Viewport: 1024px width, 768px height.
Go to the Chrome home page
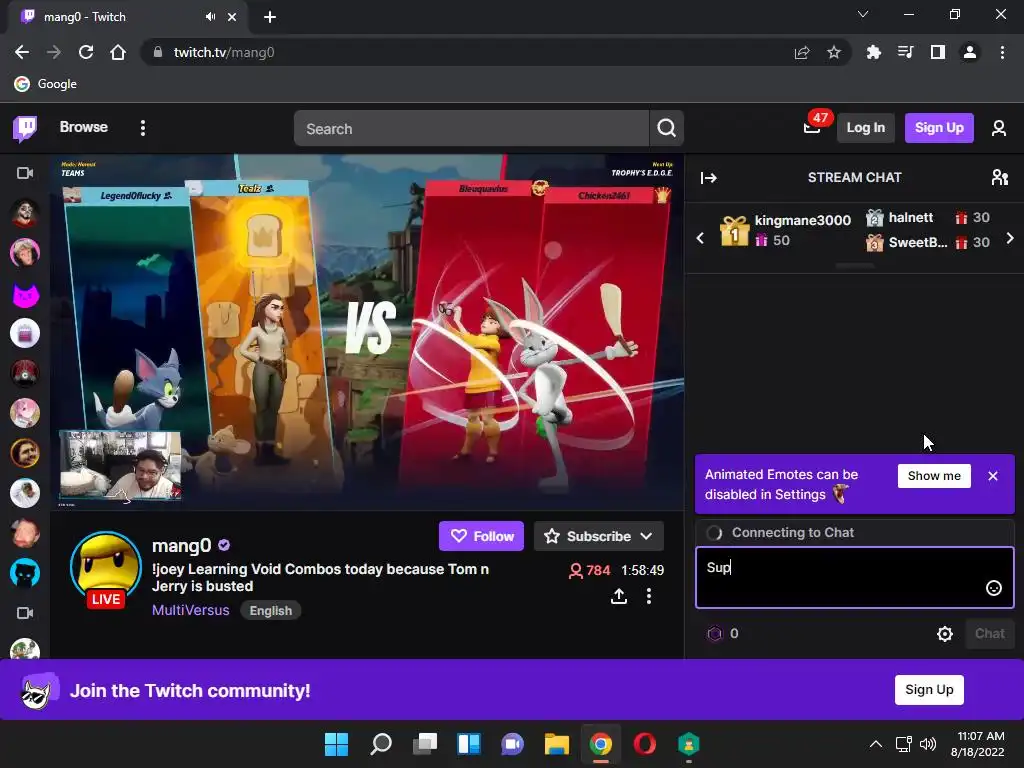(118, 52)
